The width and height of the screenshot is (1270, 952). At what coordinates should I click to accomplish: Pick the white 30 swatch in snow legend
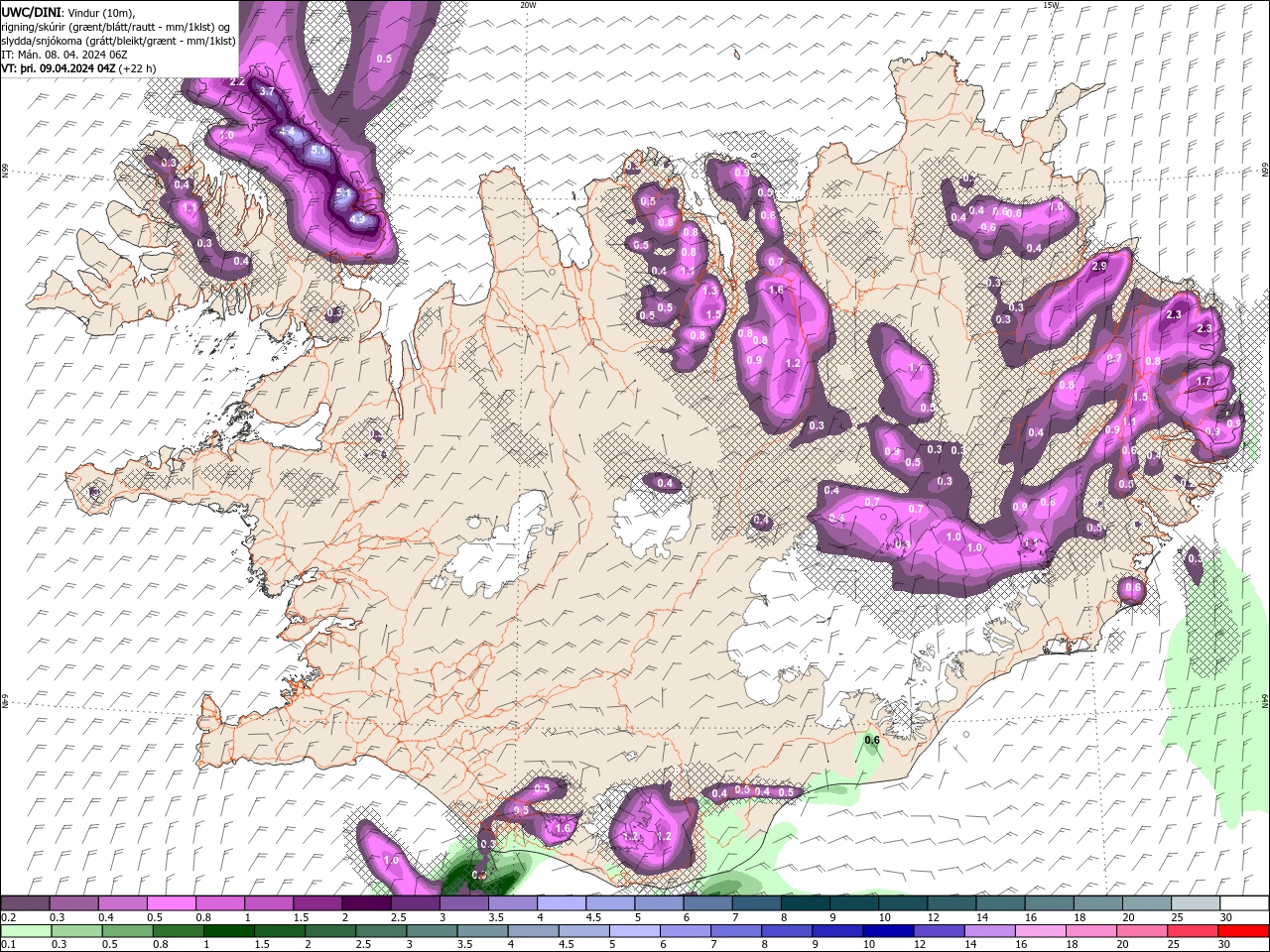tap(1244, 903)
